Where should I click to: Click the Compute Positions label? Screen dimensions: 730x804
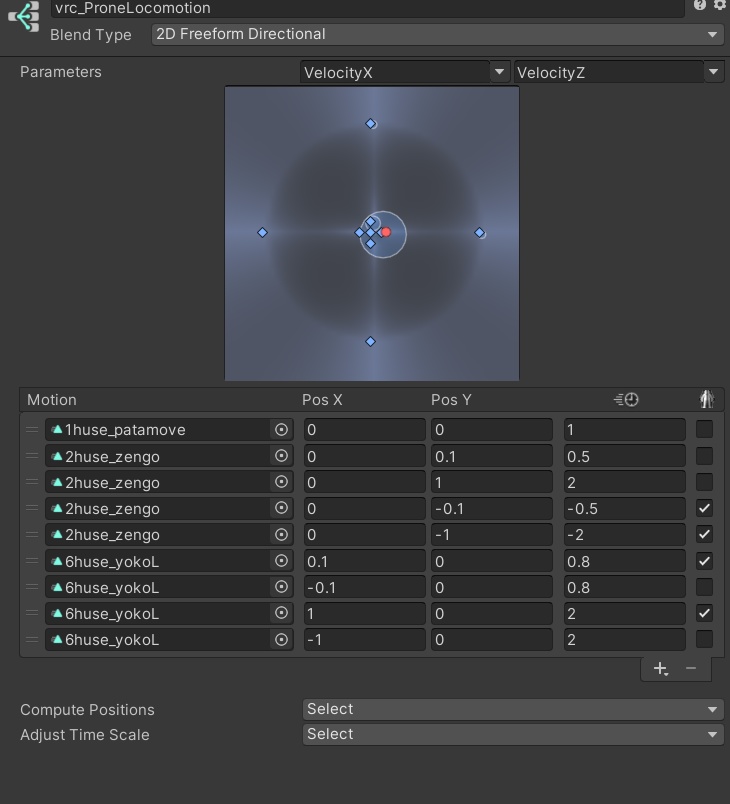tap(87, 710)
